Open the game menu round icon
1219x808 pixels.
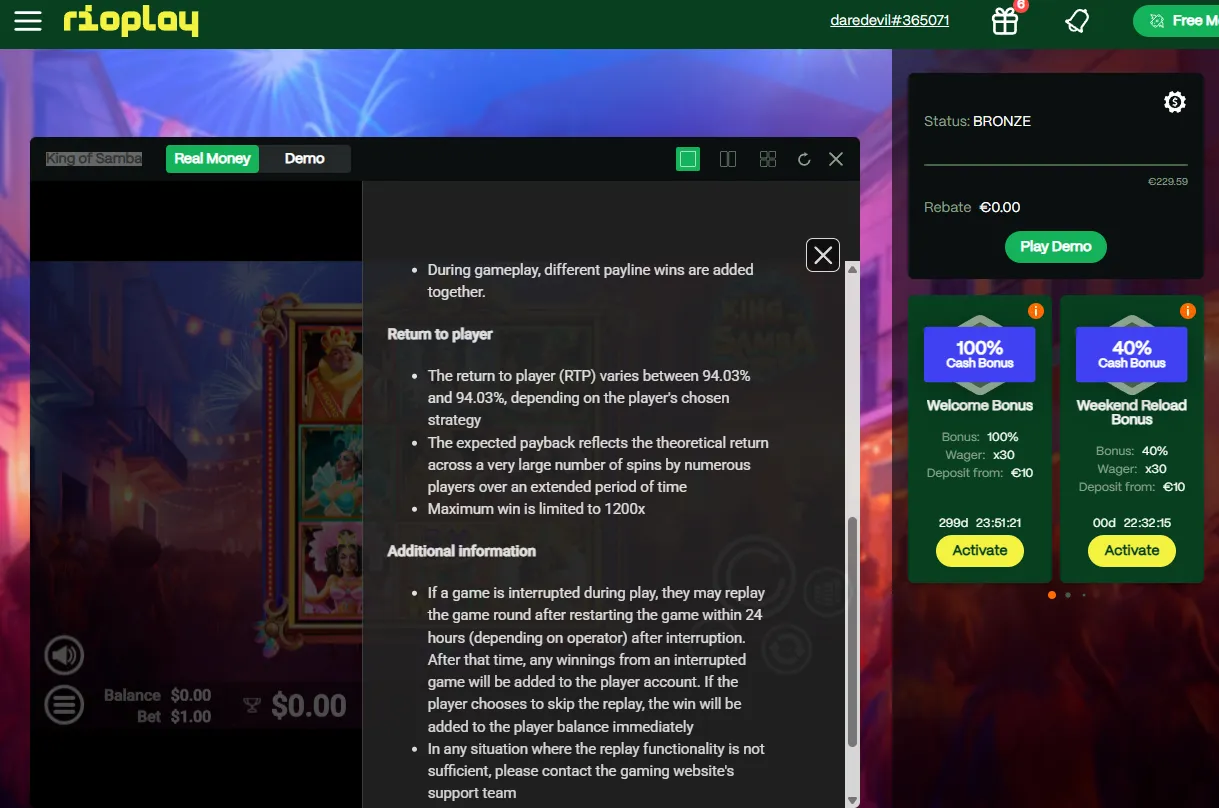tap(64, 705)
